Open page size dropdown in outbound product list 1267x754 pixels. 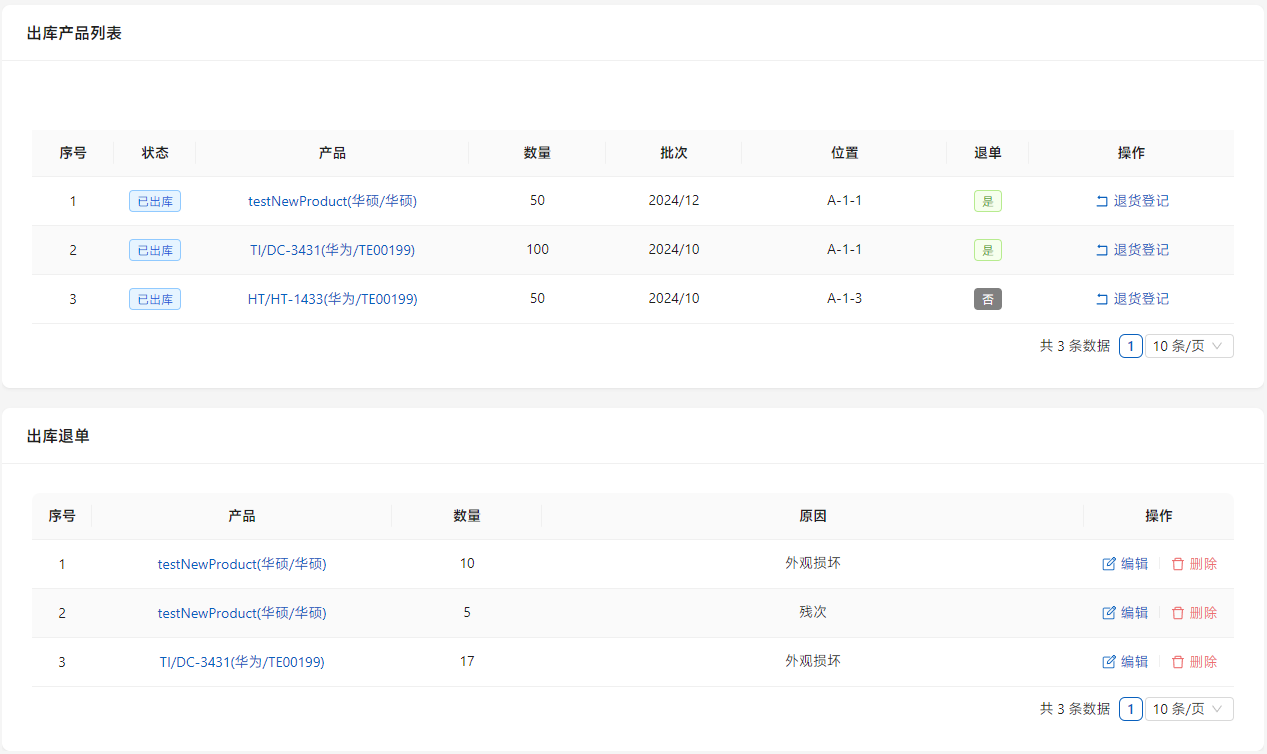1188,346
